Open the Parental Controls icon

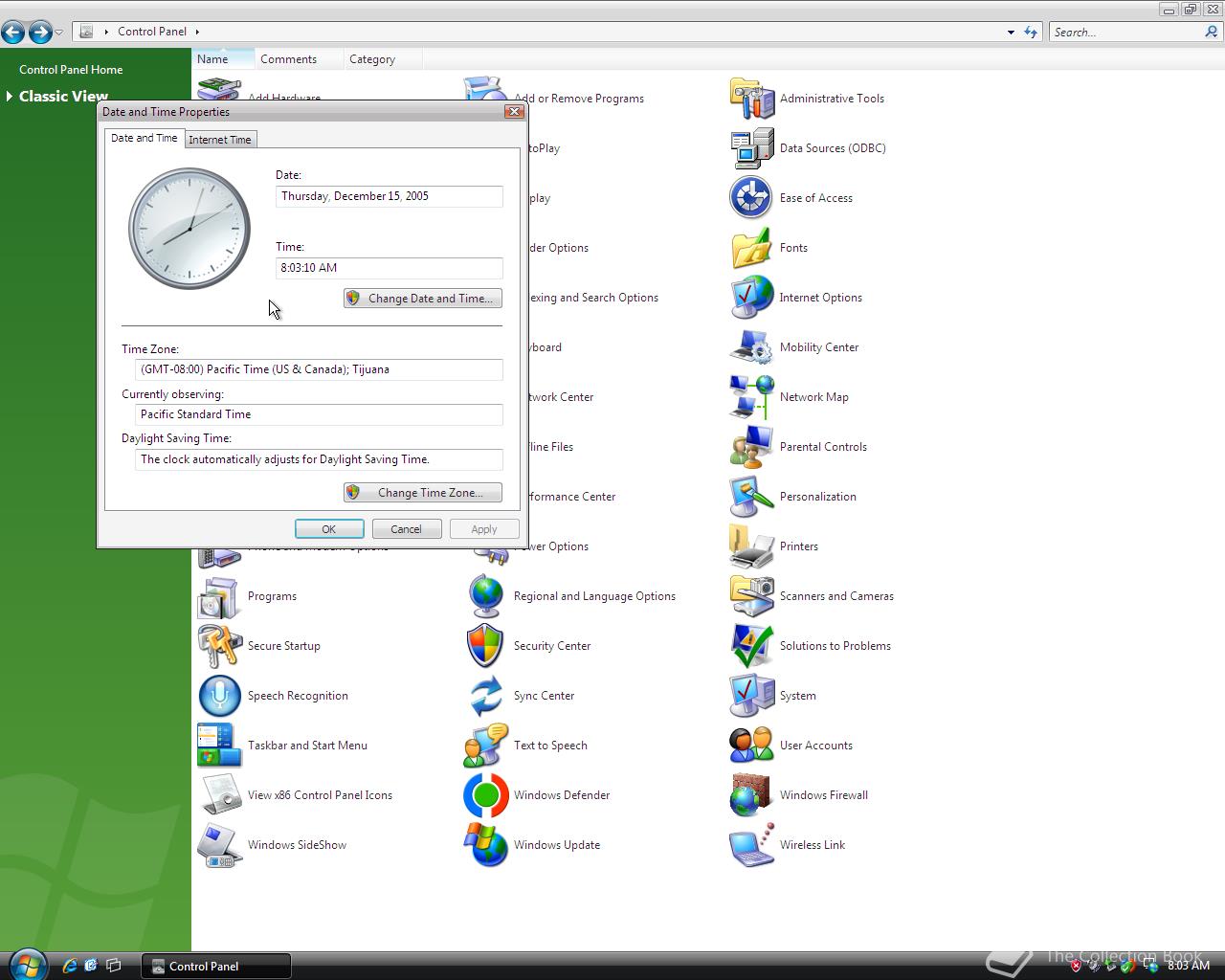point(751,446)
